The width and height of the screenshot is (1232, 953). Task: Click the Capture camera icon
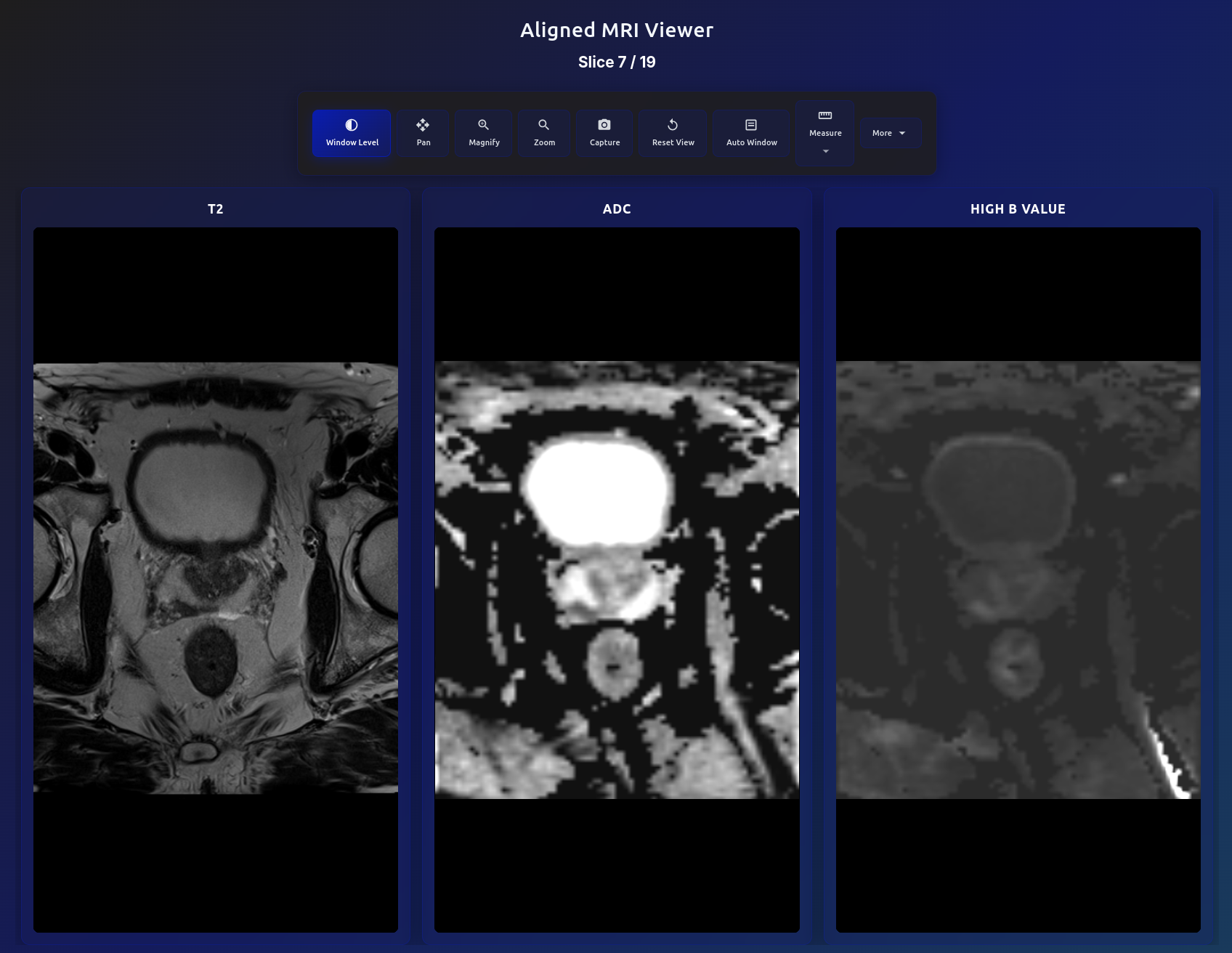pos(604,123)
